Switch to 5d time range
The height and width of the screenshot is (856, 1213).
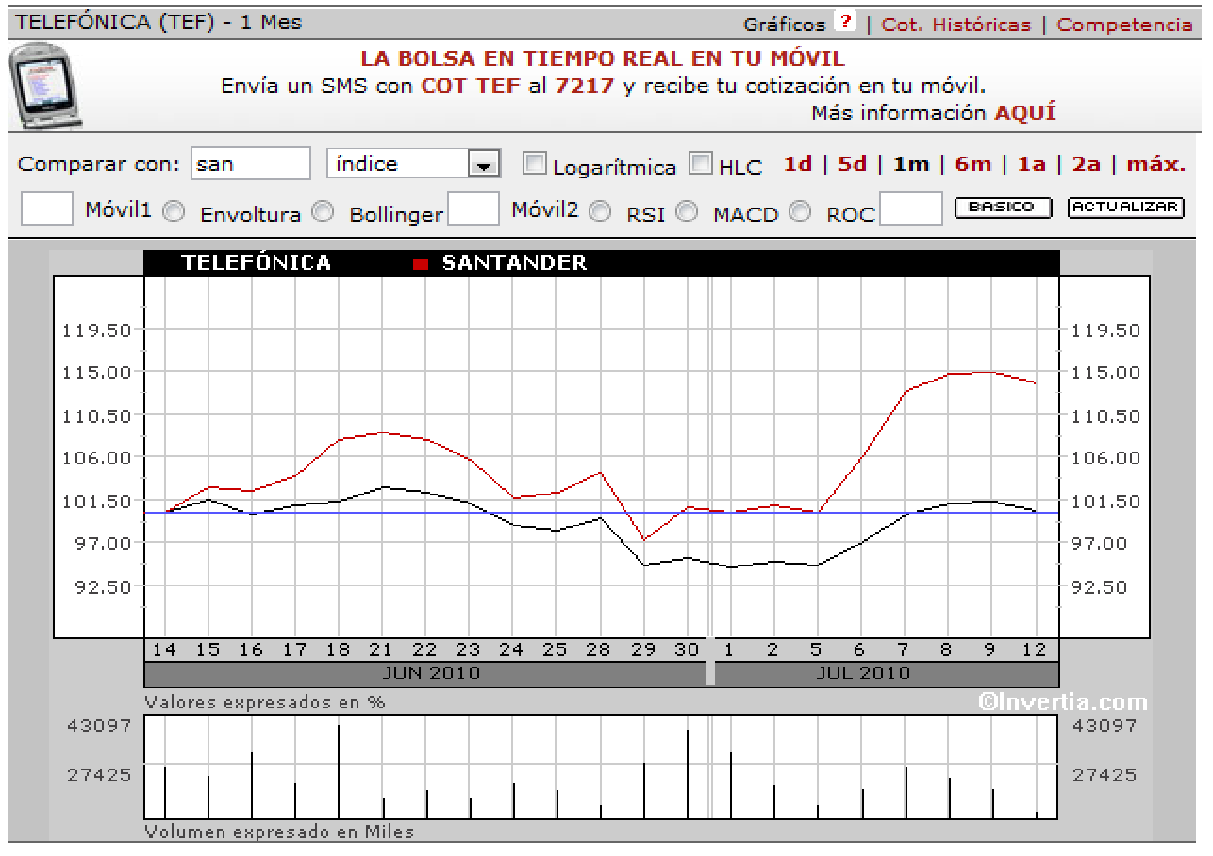[852, 164]
